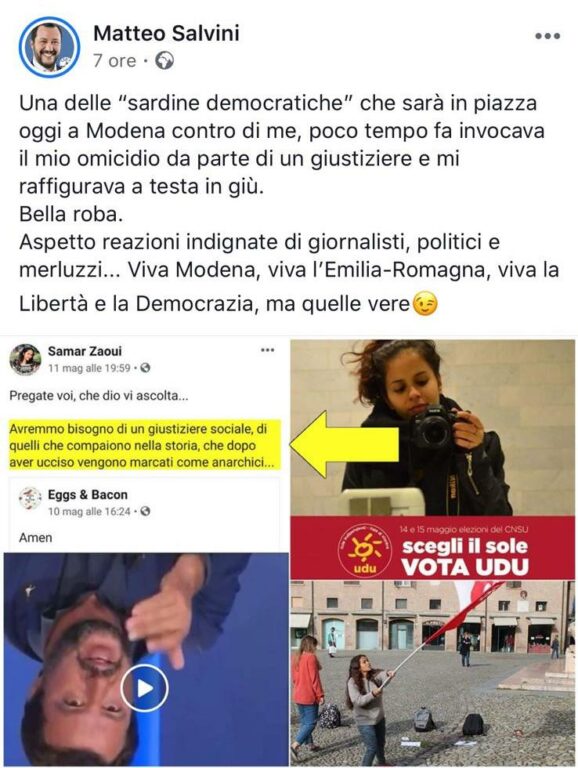Open the "7 ore" post timestamp

115,61
